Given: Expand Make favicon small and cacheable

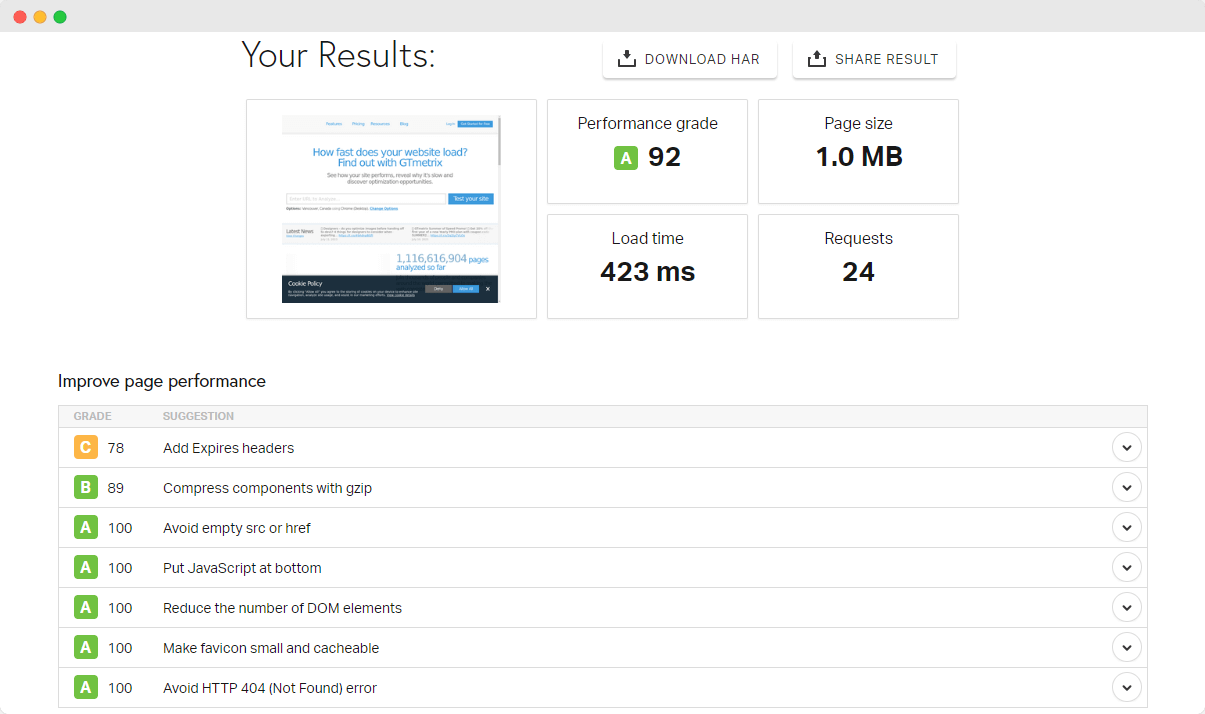Looking at the screenshot, I should click(x=1126, y=648).
